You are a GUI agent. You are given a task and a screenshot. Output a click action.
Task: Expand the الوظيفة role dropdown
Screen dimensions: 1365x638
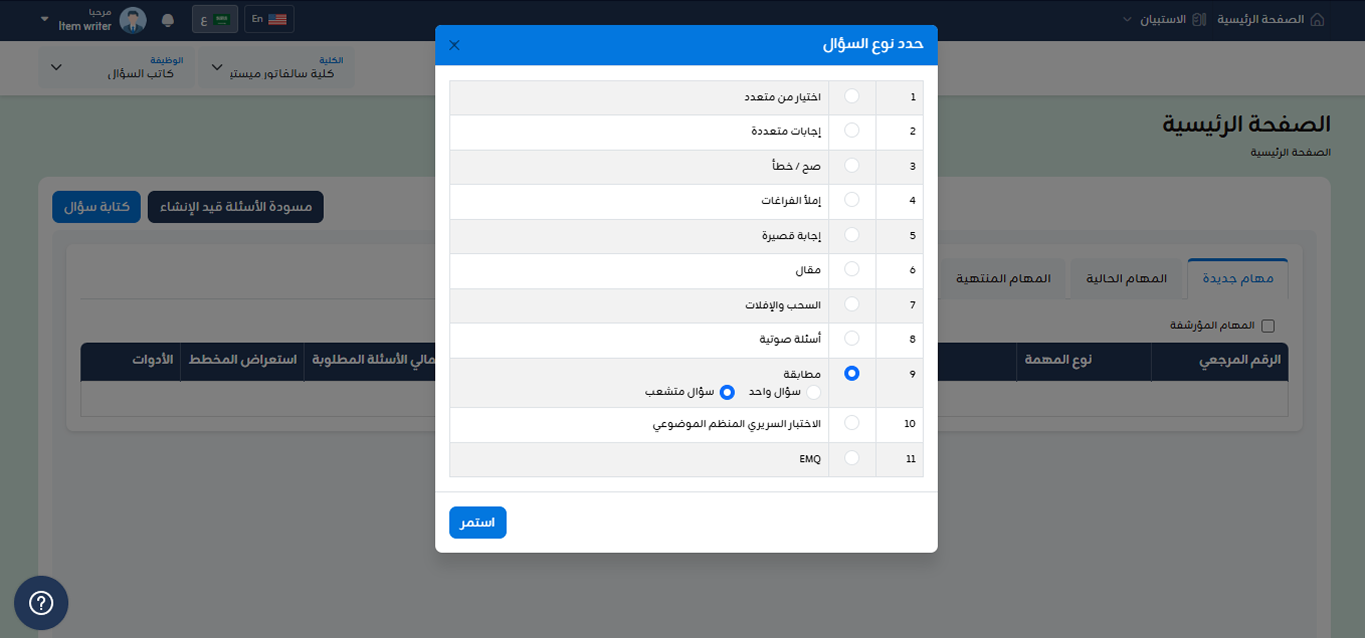pyautogui.click(x=115, y=67)
